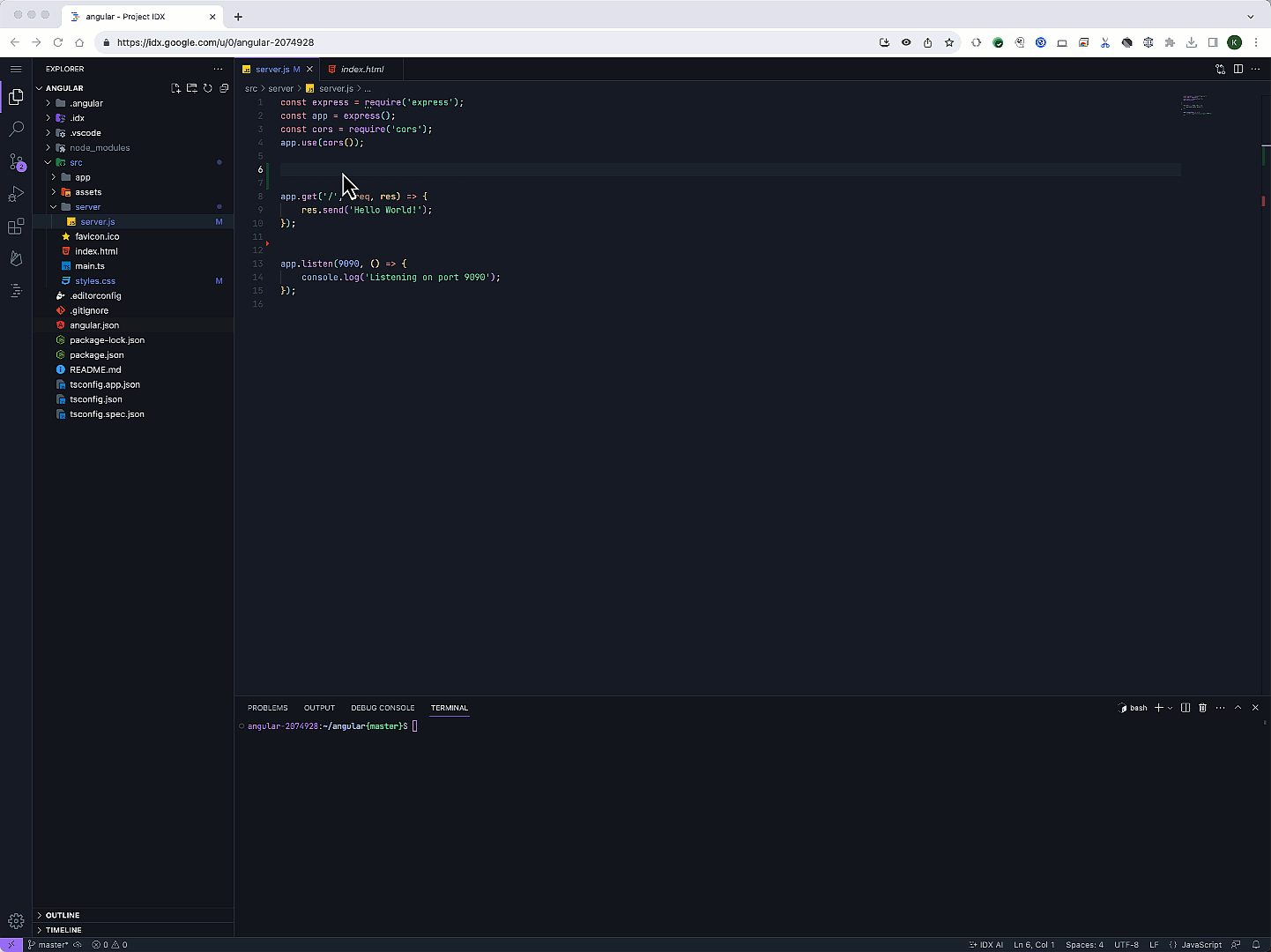
Task: Change indentation via Spaces: 4
Action: click(x=1084, y=945)
